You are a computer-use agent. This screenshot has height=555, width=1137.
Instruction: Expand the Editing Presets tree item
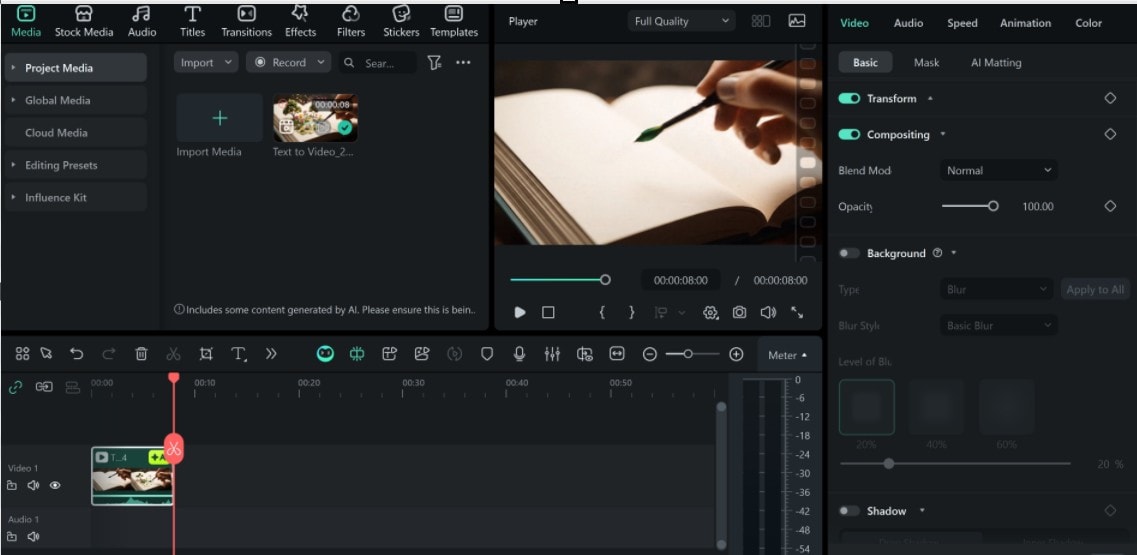(12, 165)
